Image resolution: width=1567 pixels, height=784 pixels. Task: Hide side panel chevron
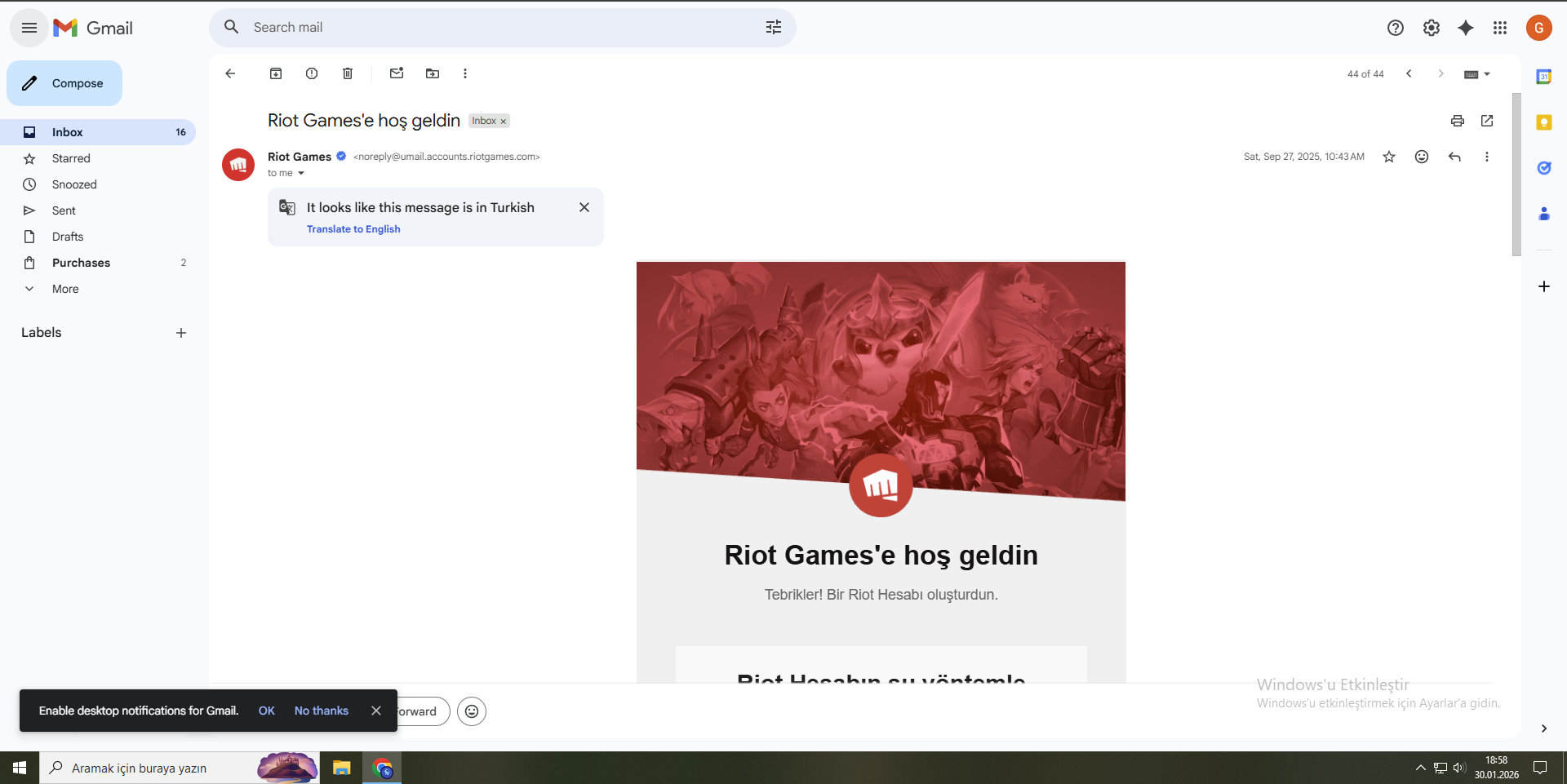click(x=1544, y=729)
